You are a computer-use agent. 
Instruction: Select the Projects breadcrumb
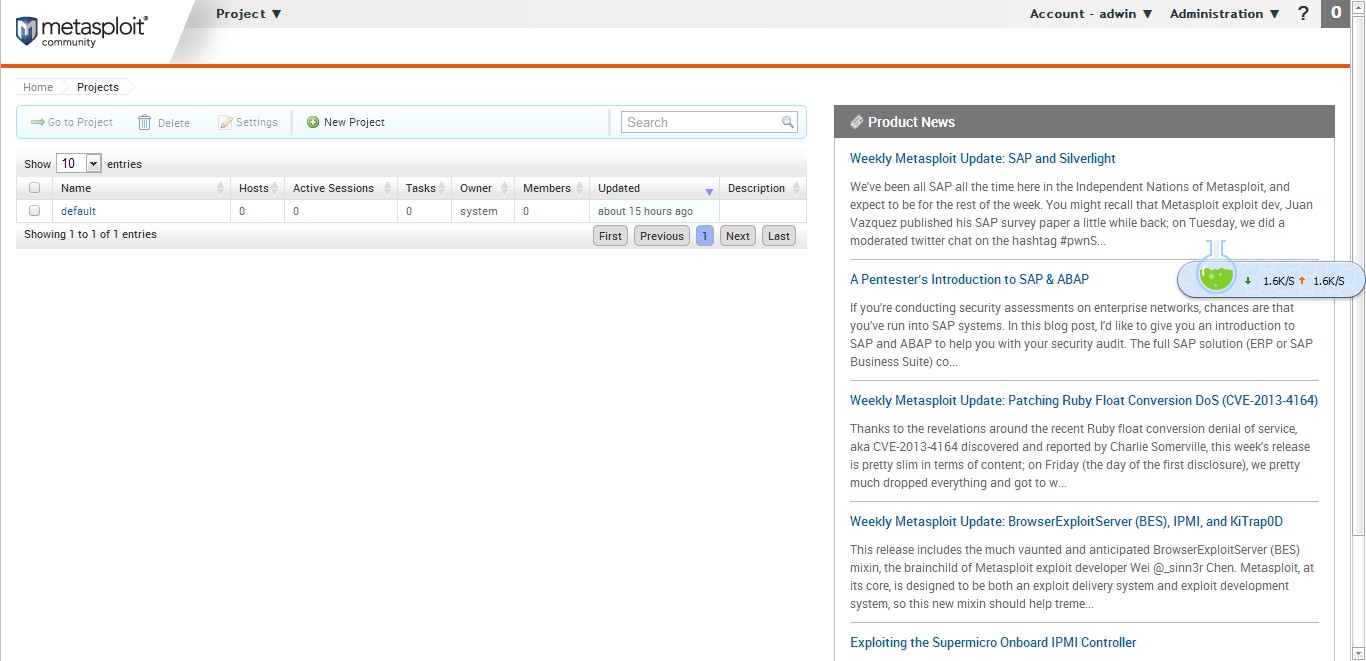(98, 87)
